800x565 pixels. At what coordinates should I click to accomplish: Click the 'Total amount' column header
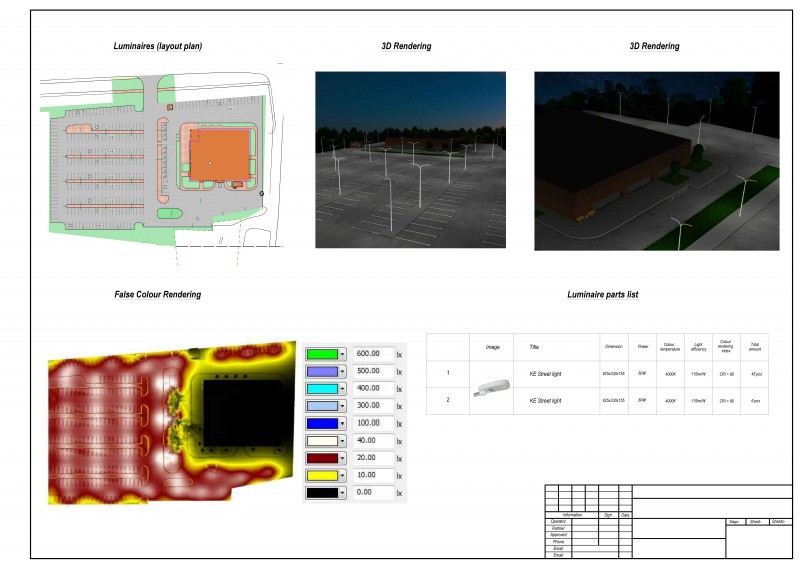coord(755,347)
